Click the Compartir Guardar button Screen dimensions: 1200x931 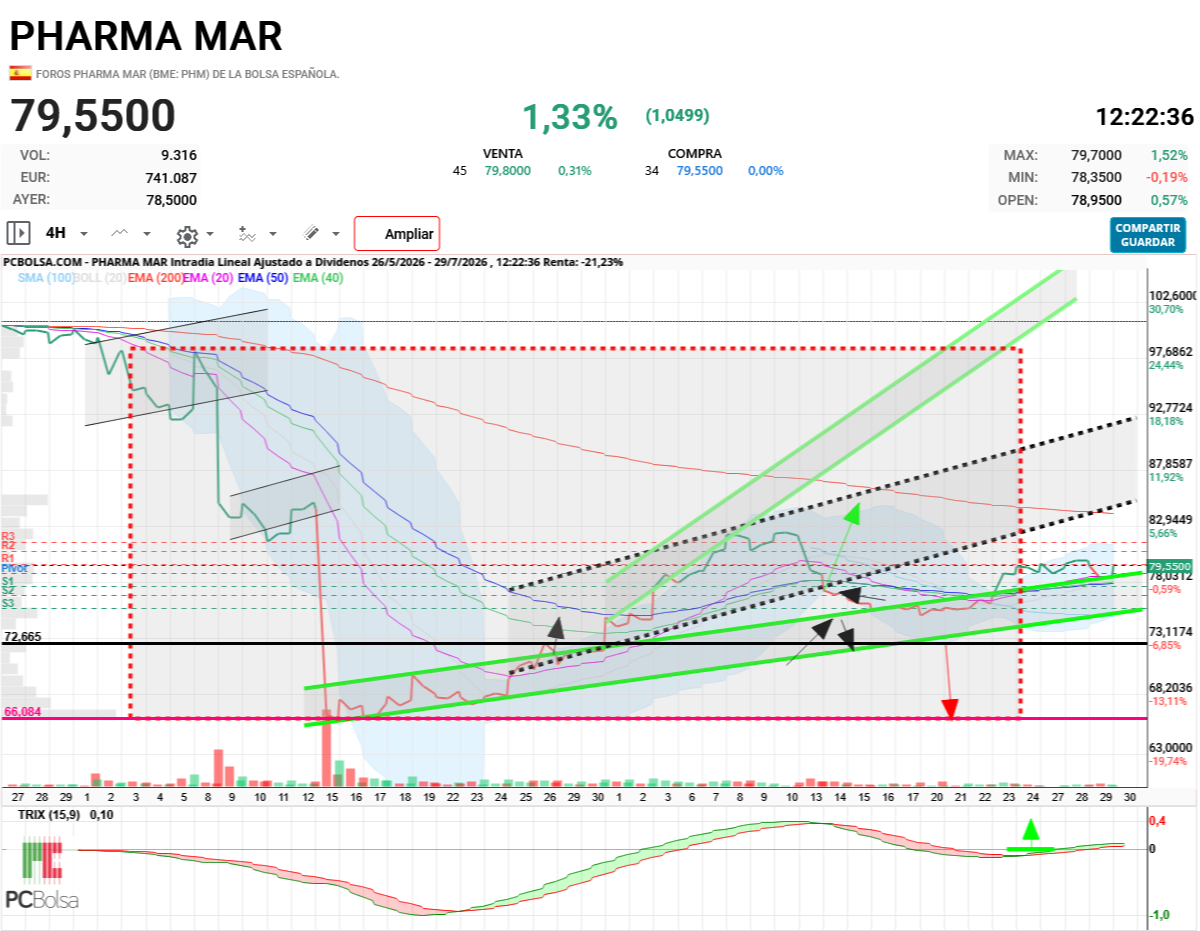(1147, 235)
